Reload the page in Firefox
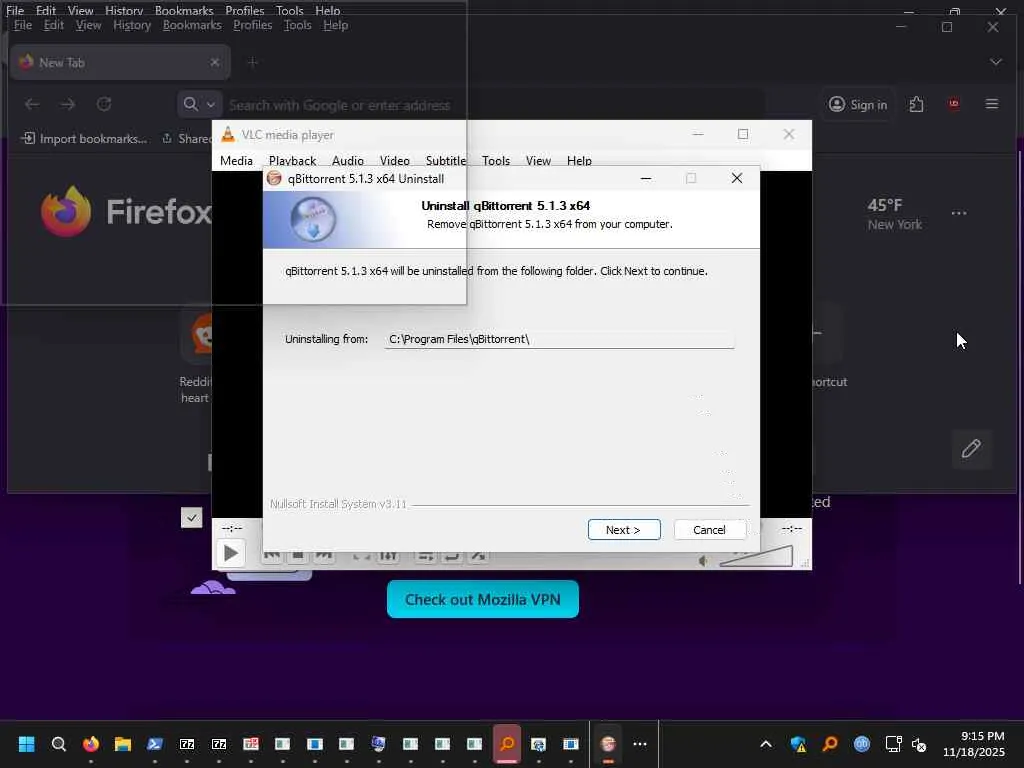 click(x=104, y=104)
